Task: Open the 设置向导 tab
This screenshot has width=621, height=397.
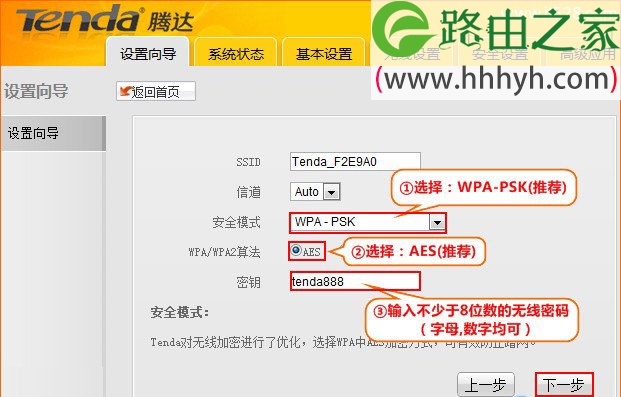Action: point(148,52)
